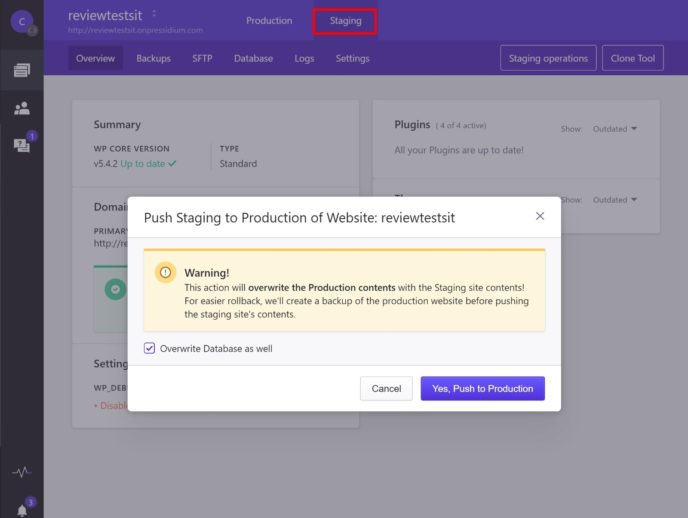
Task: Click the WP CORE VERSION label
Action: click(131, 149)
